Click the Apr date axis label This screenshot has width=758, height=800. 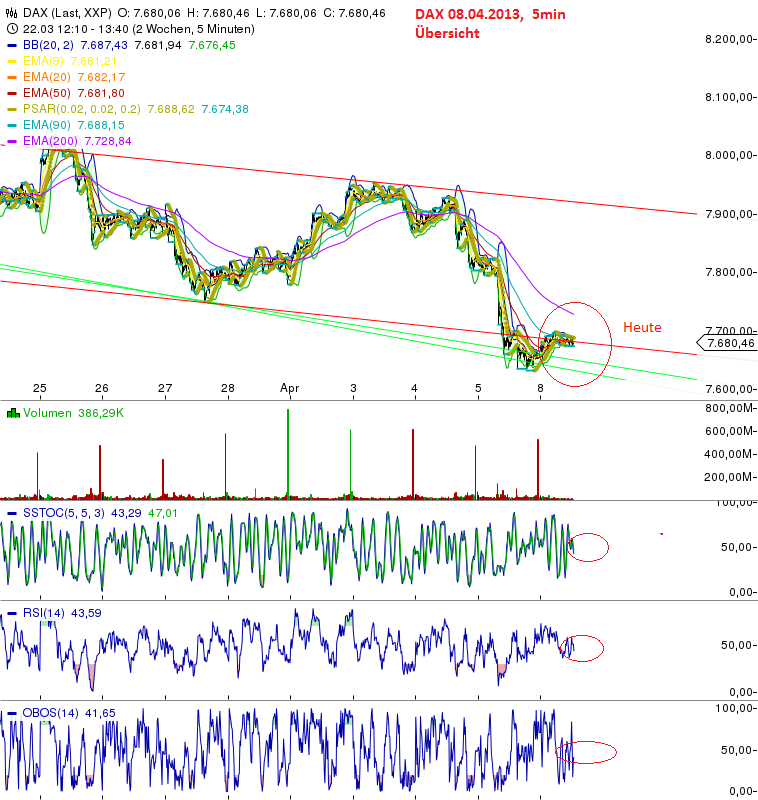tap(289, 388)
